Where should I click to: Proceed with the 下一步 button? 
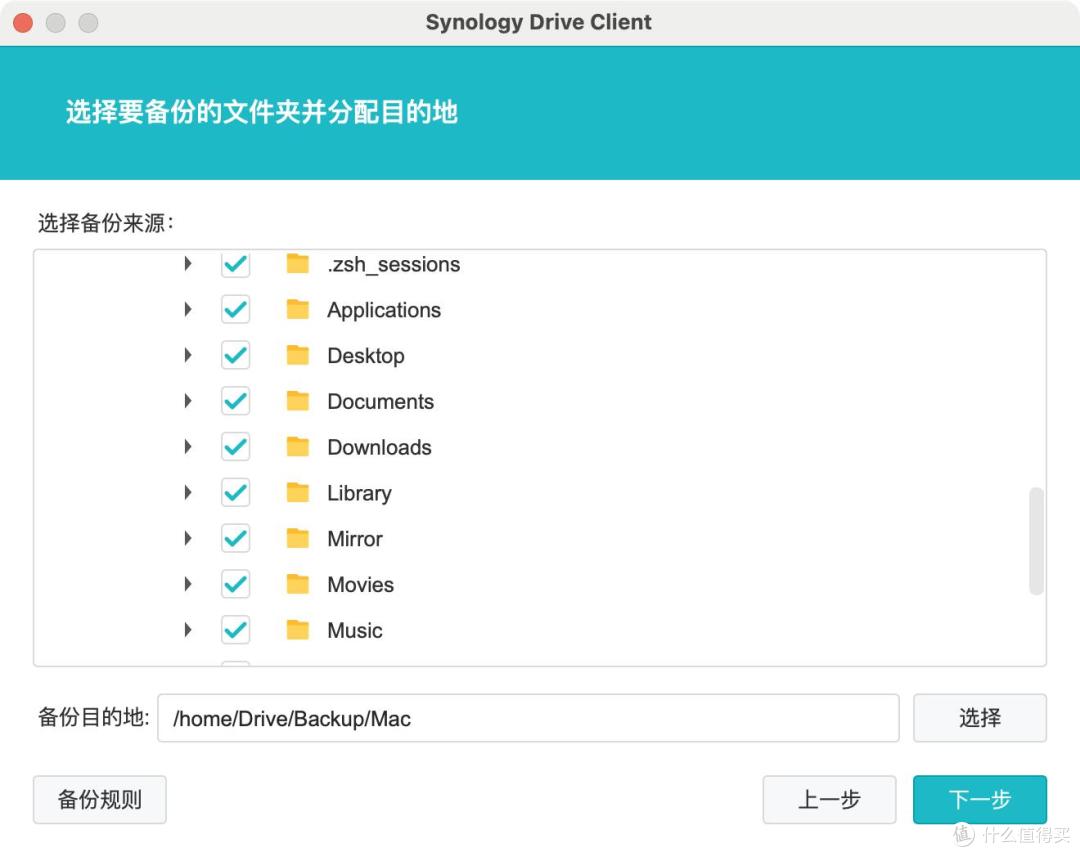[x=979, y=799]
